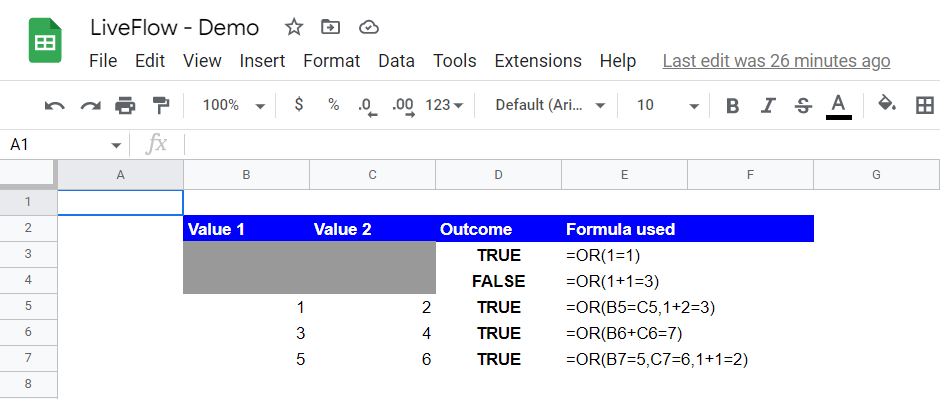The height and width of the screenshot is (399, 940).
Task: Select the 'Value 1' header cell
Action: coord(246,229)
